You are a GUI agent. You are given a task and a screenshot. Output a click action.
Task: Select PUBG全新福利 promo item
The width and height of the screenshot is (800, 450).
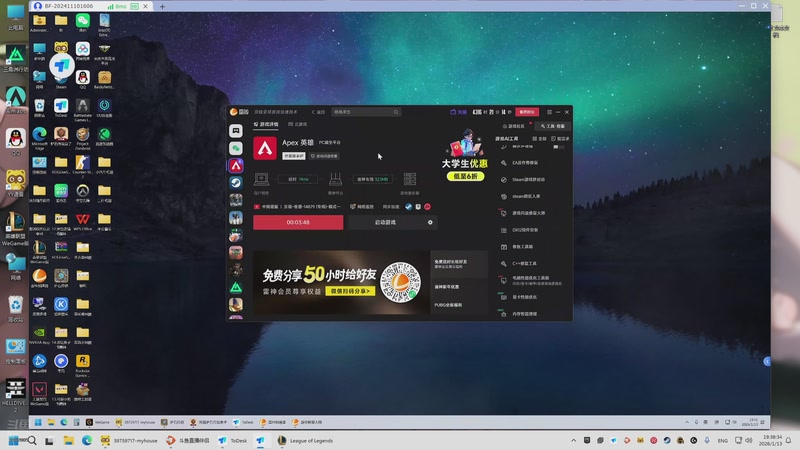point(459,305)
